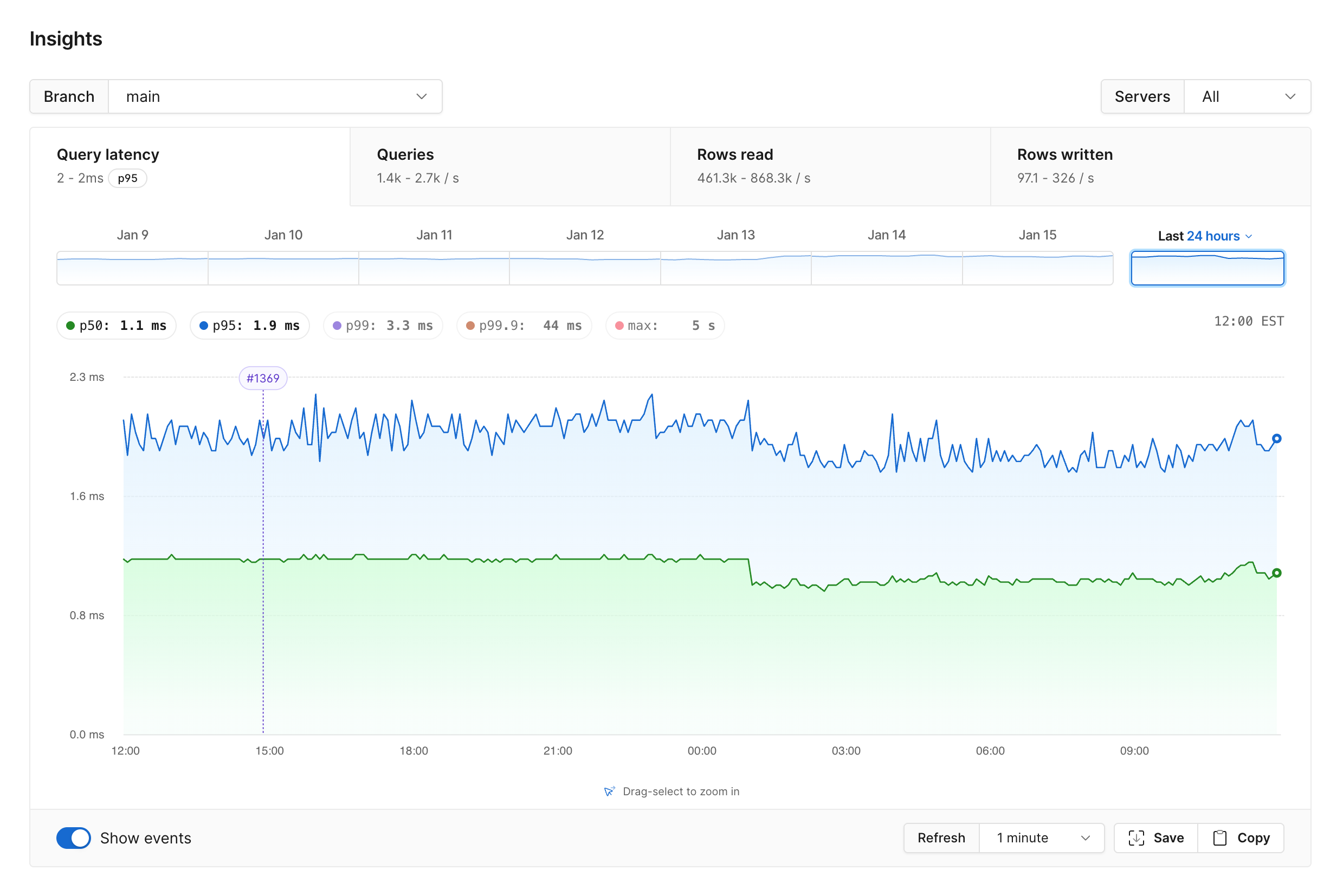The image size is (1343, 896).
Task: Click the #1369 deploy event marker
Action: [x=263, y=378]
